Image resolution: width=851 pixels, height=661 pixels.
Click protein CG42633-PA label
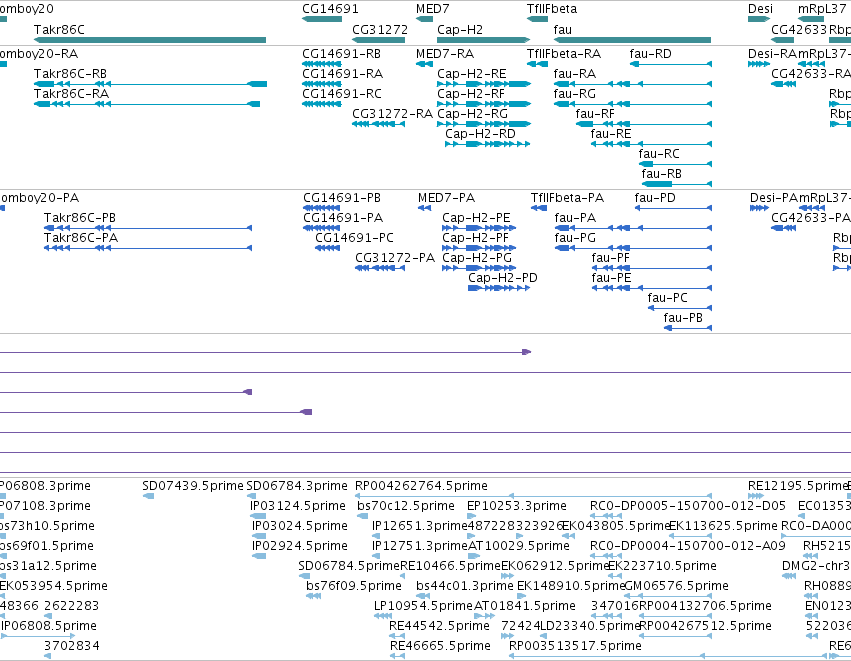tap(811, 218)
